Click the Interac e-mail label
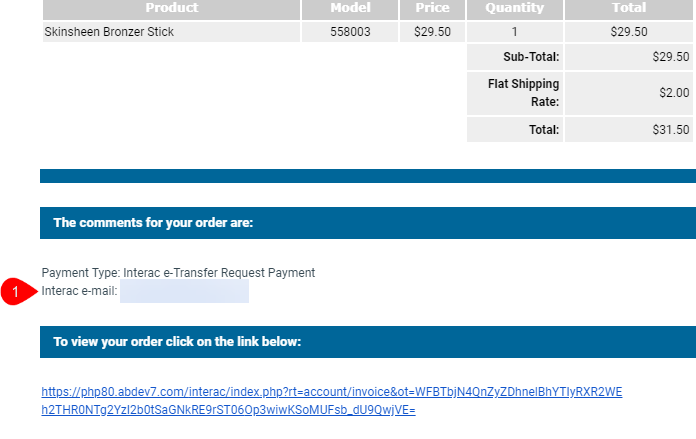The image size is (696, 439). coord(80,291)
